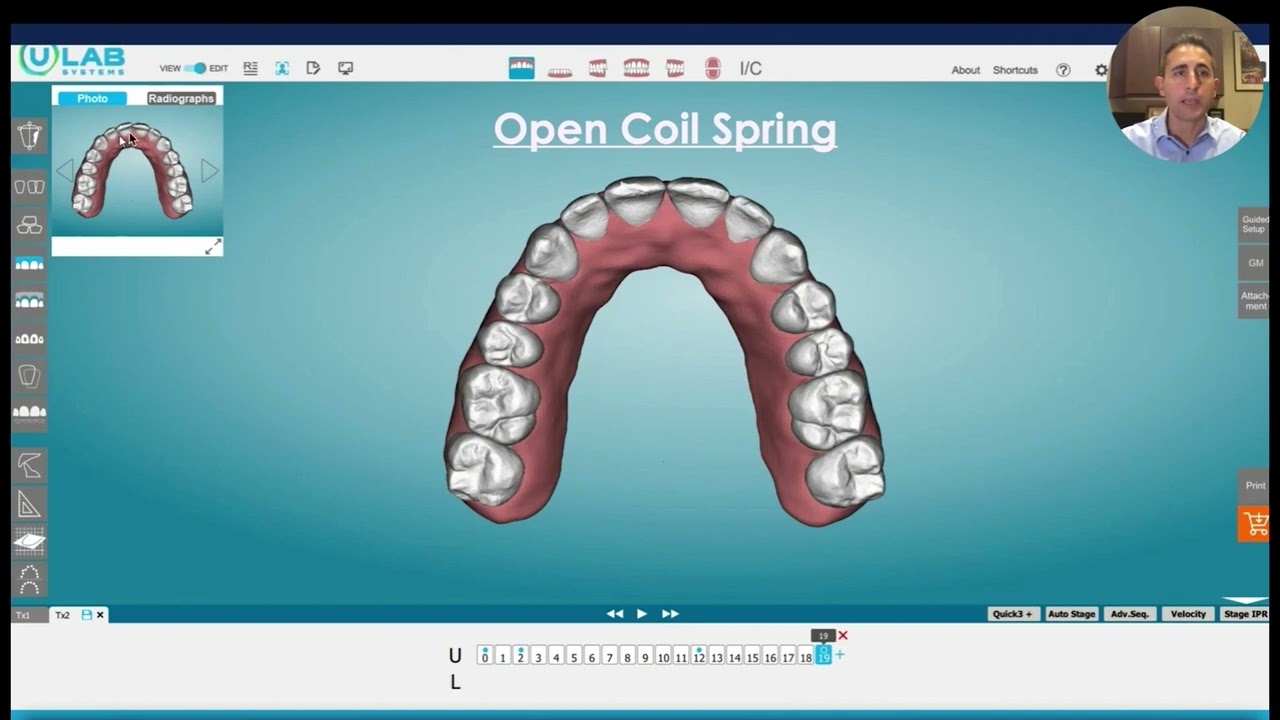Click the Velocity button

click(1188, 614)
